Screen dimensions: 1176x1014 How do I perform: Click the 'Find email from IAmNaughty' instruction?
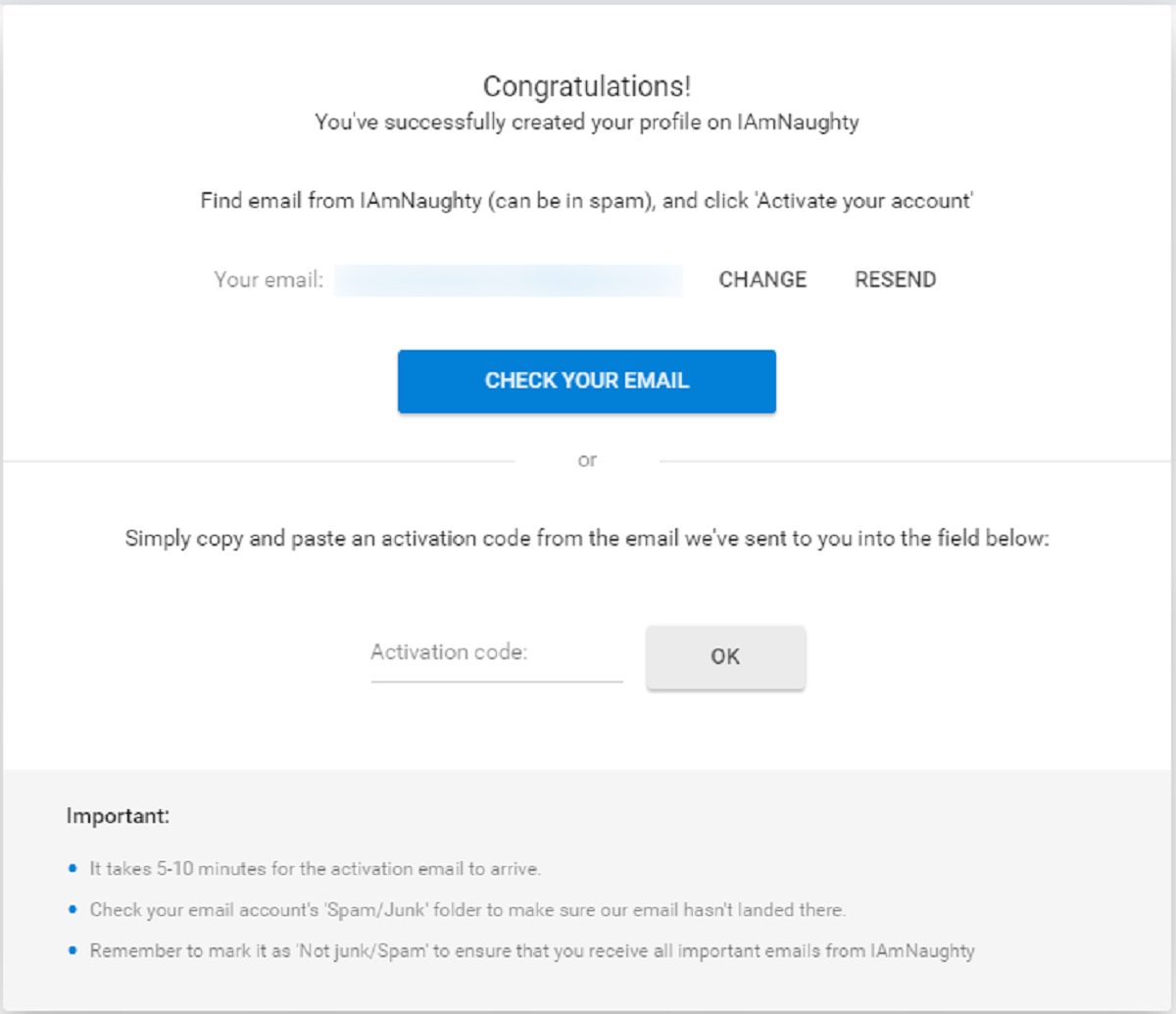pos(587,202)
